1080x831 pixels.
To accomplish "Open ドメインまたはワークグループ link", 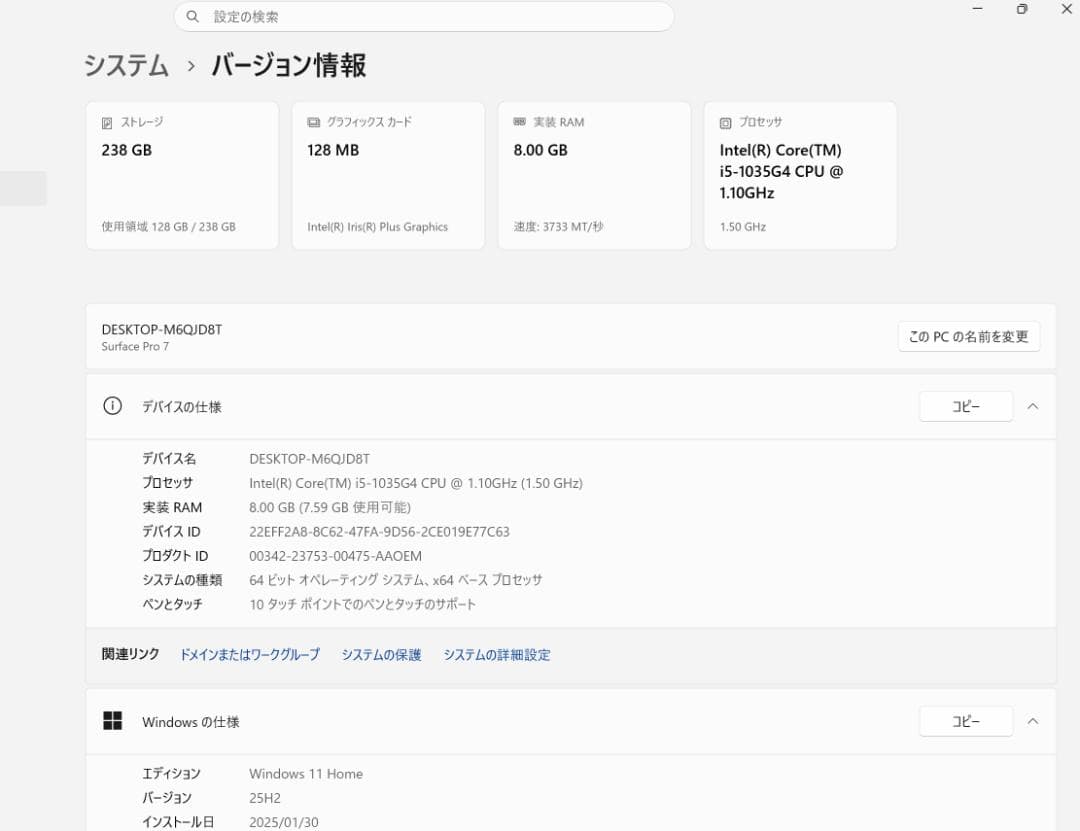I will [x=249, y=655].
